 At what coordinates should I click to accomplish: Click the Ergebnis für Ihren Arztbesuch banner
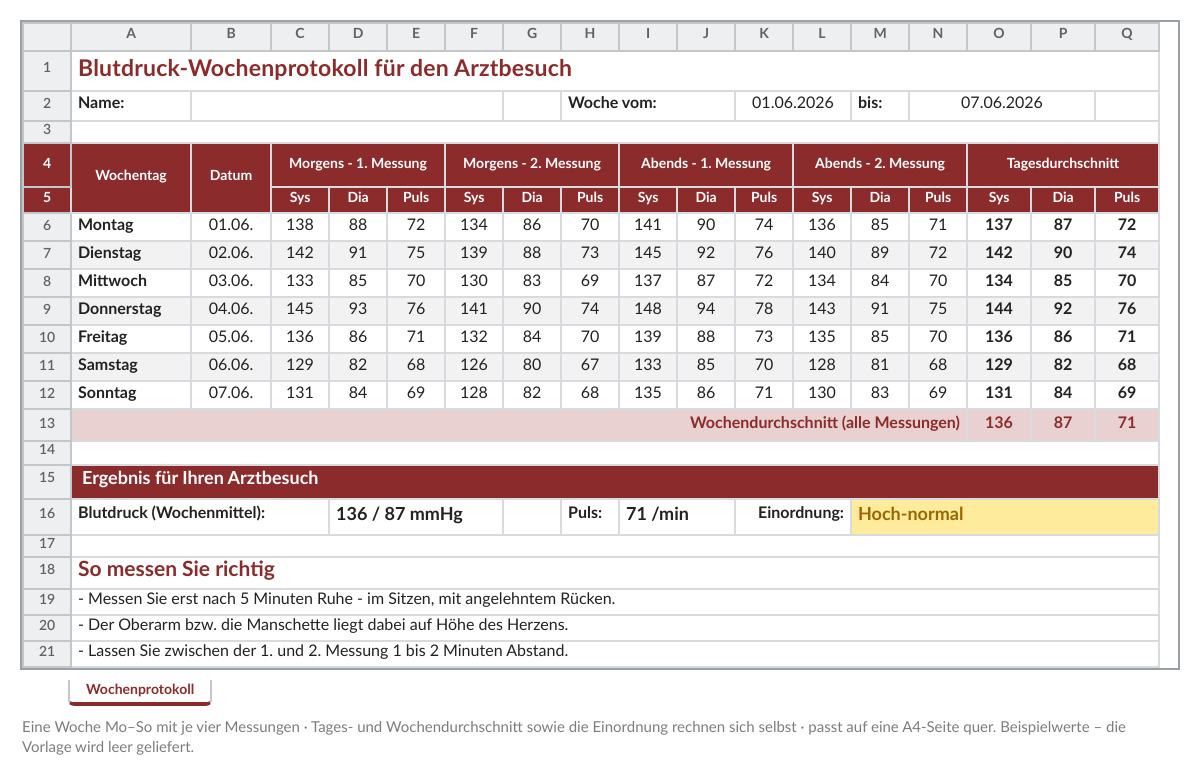point(615,480)
